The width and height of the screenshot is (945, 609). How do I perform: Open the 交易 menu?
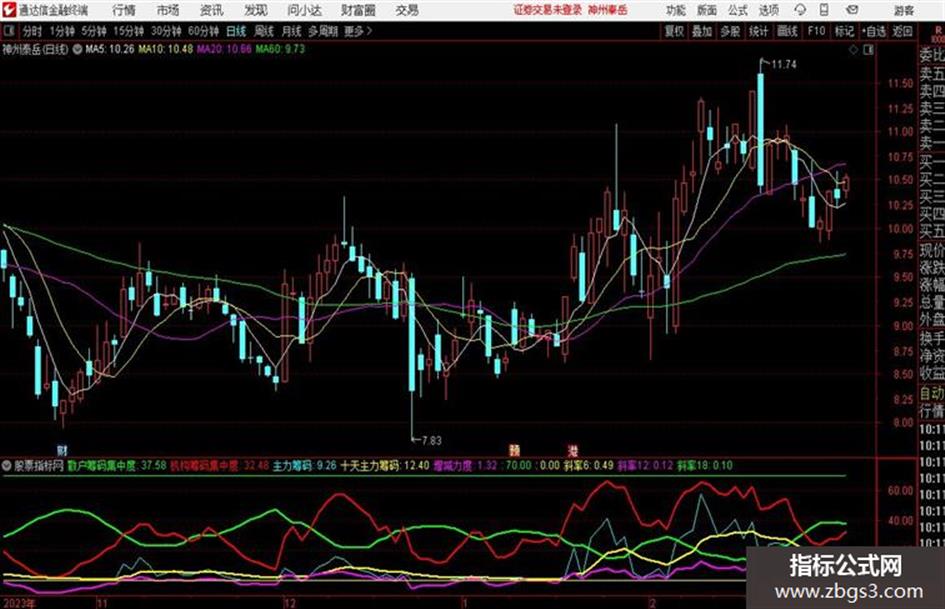pos(407,10)
